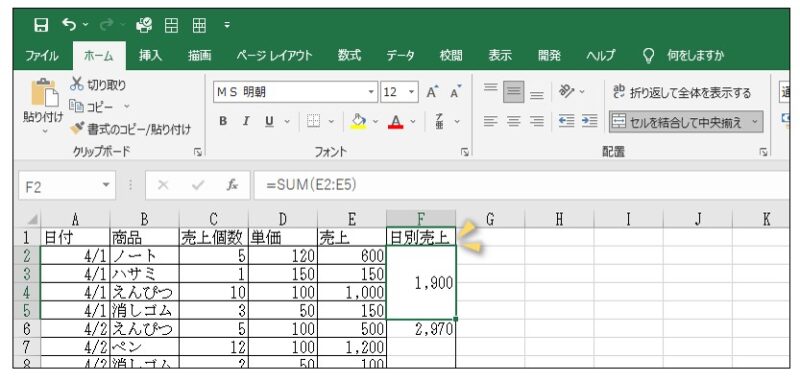Click 折り返して全体を表示する wrap text
This screenshot has height=382, width=800.
(x=682, y=93)
